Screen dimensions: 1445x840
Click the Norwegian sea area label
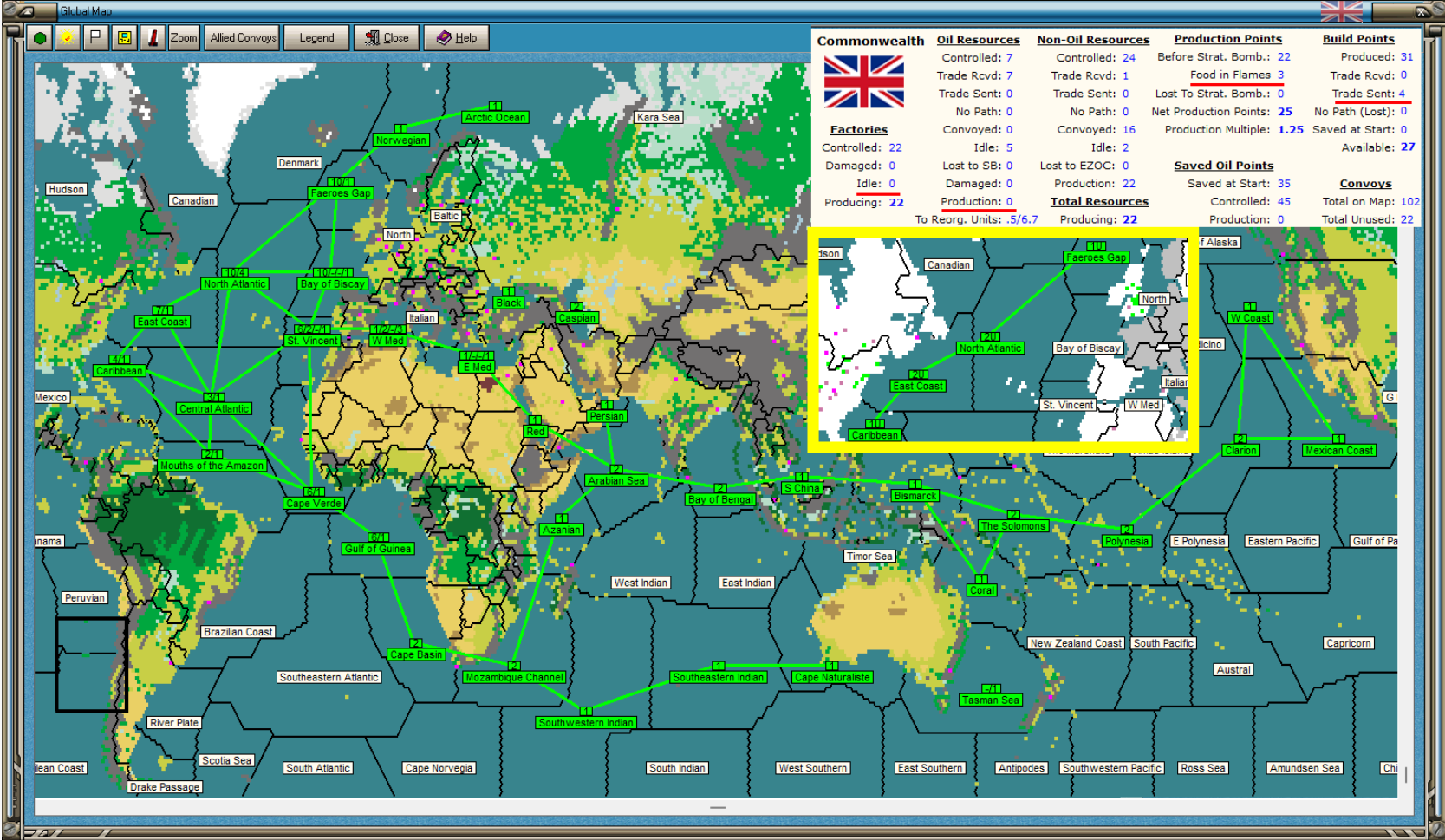400,140
